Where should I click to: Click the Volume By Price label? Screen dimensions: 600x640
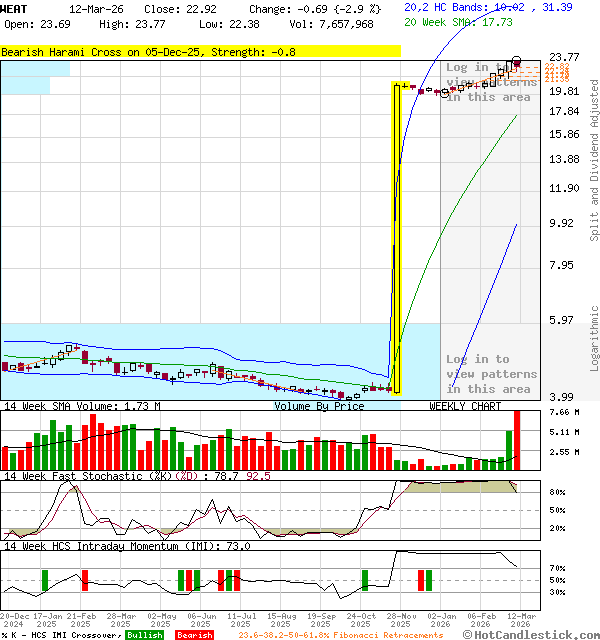(x=319, y=407)
